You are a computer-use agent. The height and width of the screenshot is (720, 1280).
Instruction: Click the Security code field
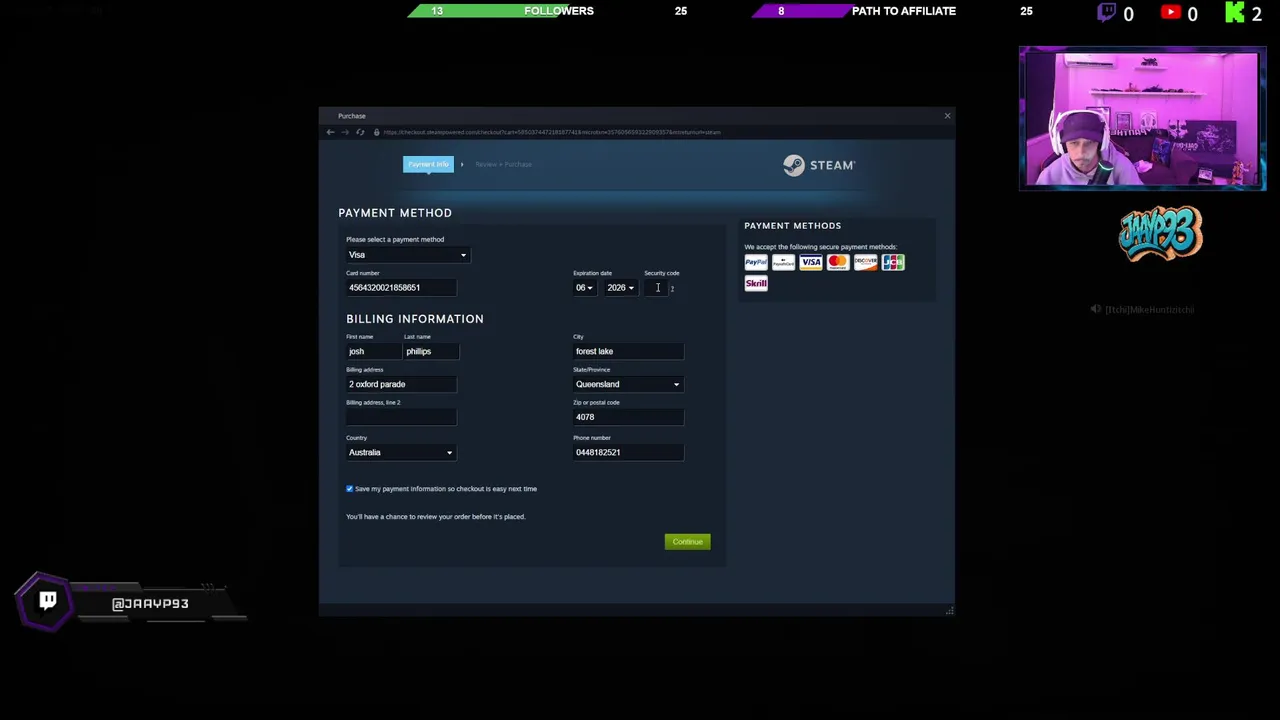pyautogui.click(x=655, y=288)
